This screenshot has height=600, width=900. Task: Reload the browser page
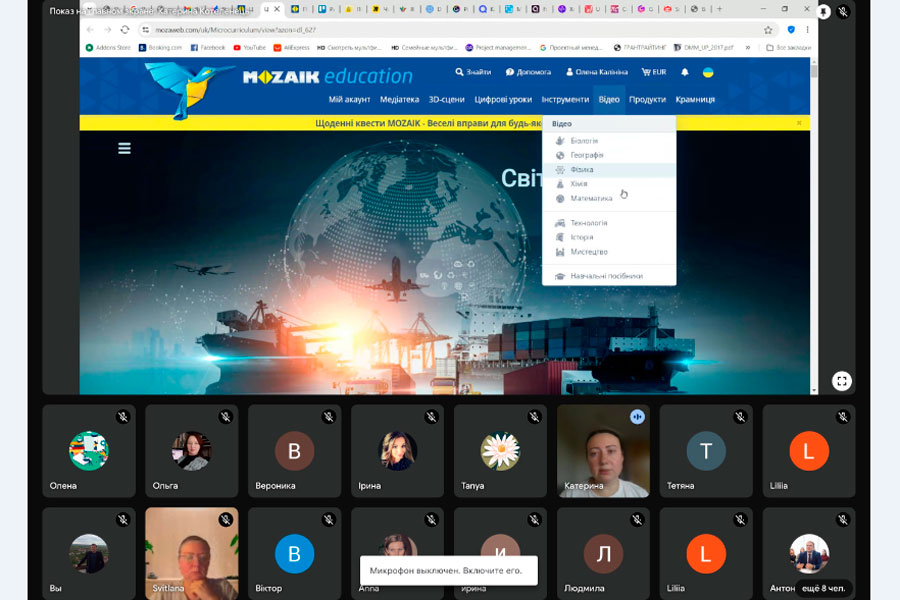[125, 29]
